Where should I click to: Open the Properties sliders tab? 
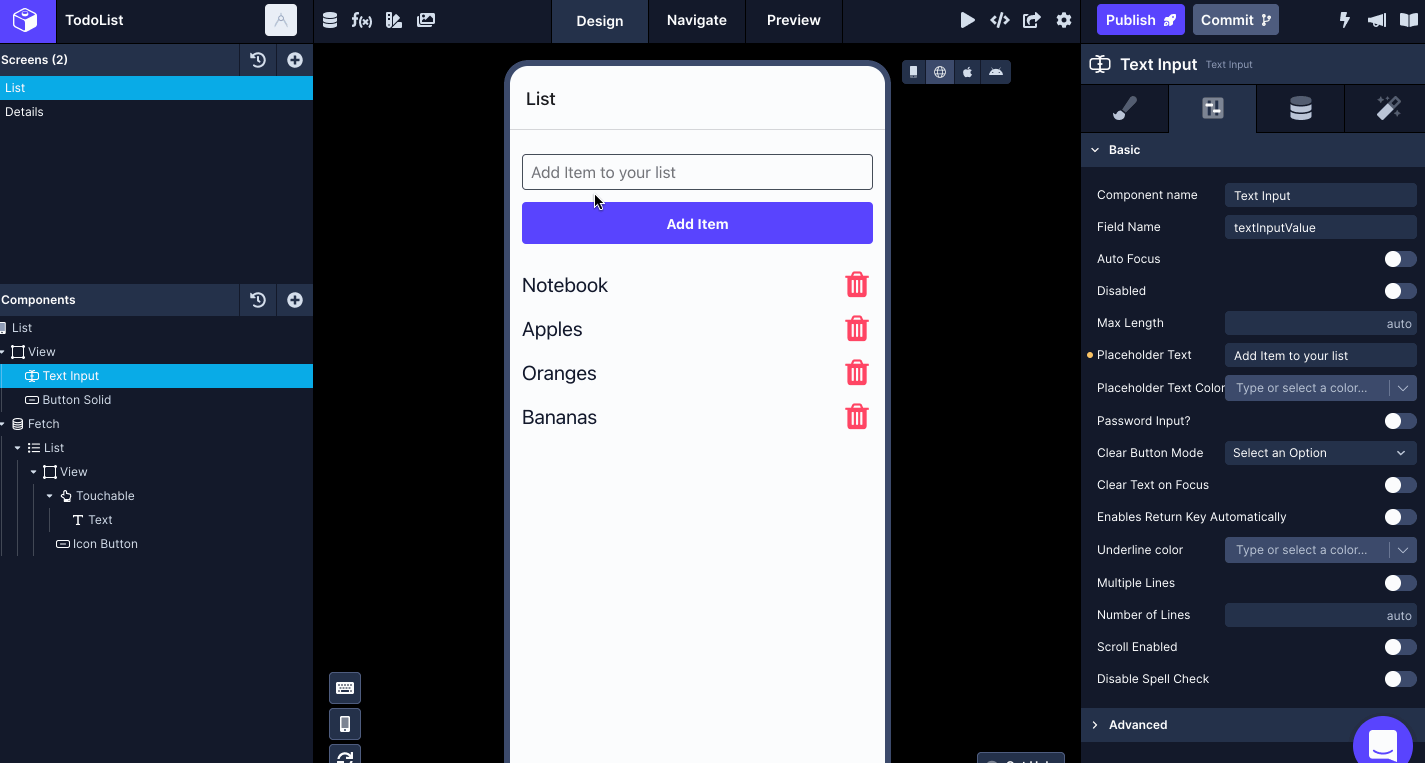[1212, 109]
